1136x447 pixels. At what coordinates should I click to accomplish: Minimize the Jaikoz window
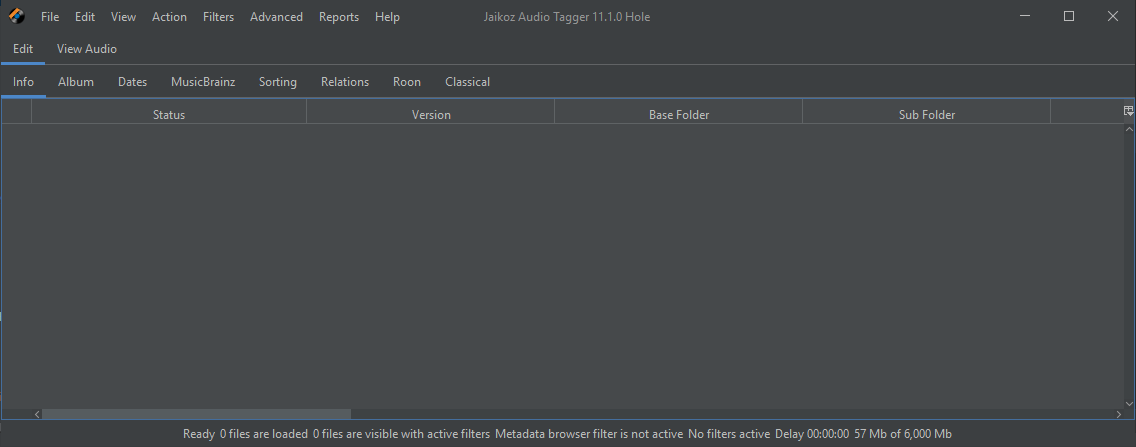(1024, 17)
